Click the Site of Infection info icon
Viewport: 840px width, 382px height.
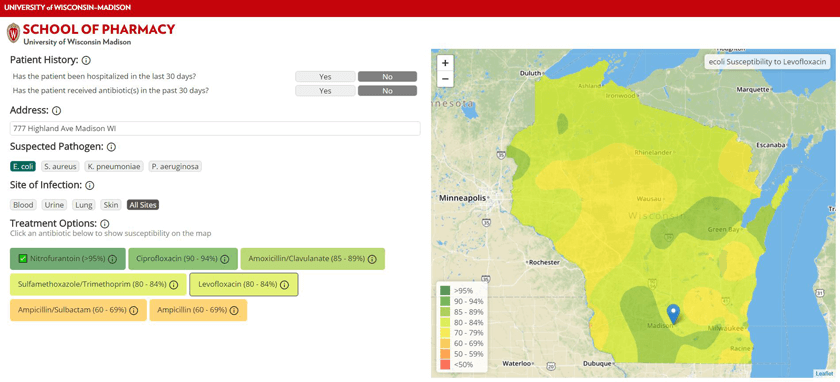[90, 185]
